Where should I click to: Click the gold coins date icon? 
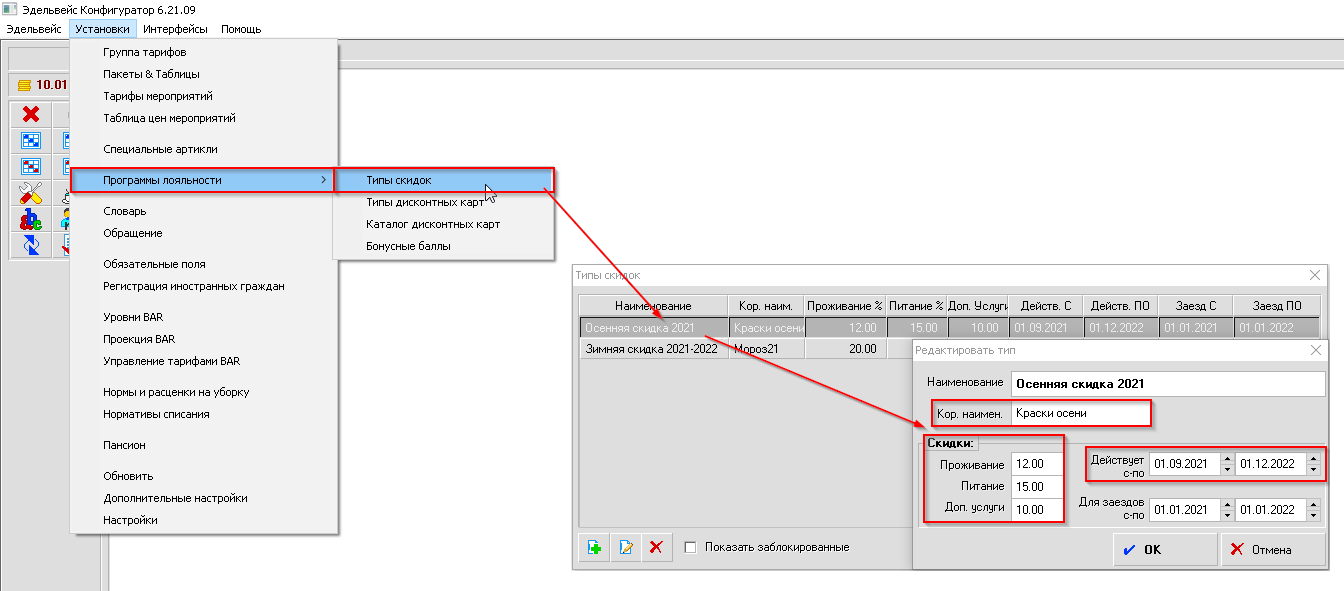[24, 86]
